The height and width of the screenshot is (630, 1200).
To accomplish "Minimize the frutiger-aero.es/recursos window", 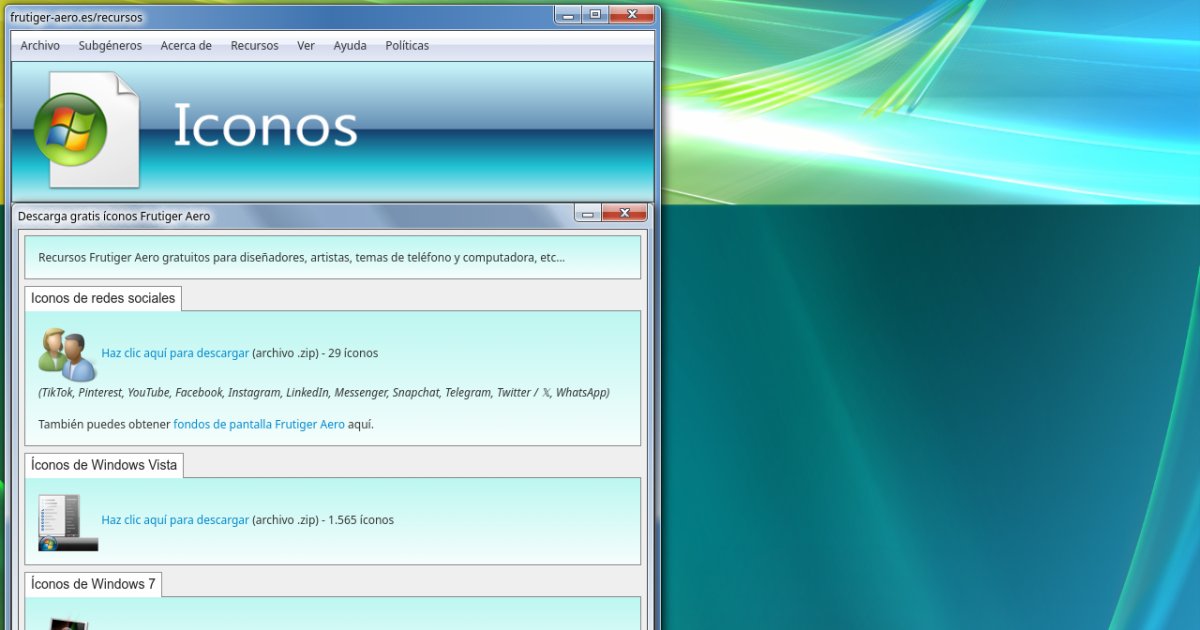I will point(569,15).
